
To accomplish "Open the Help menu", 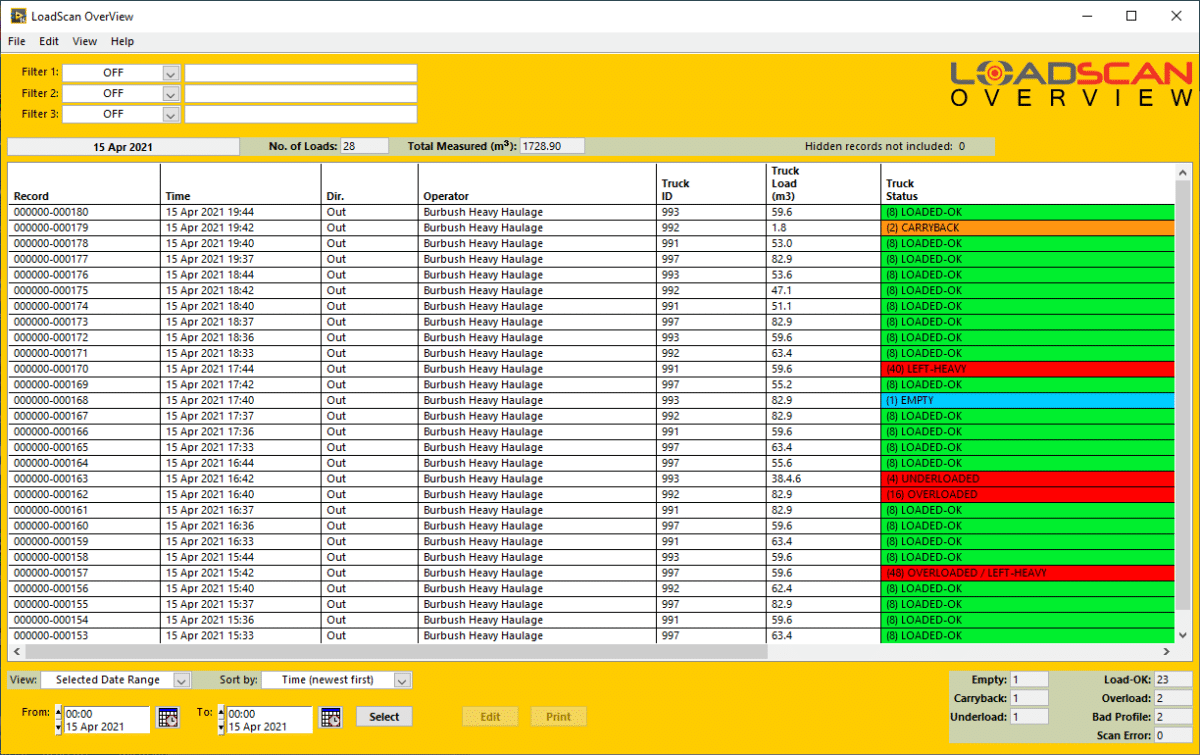I will [122, 41].
